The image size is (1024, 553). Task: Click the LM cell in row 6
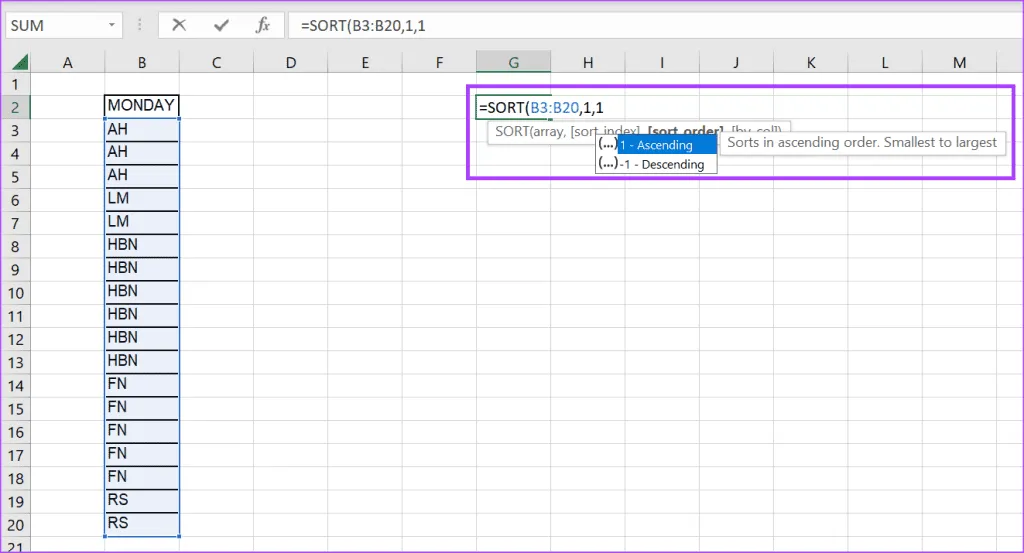point(142,199)
